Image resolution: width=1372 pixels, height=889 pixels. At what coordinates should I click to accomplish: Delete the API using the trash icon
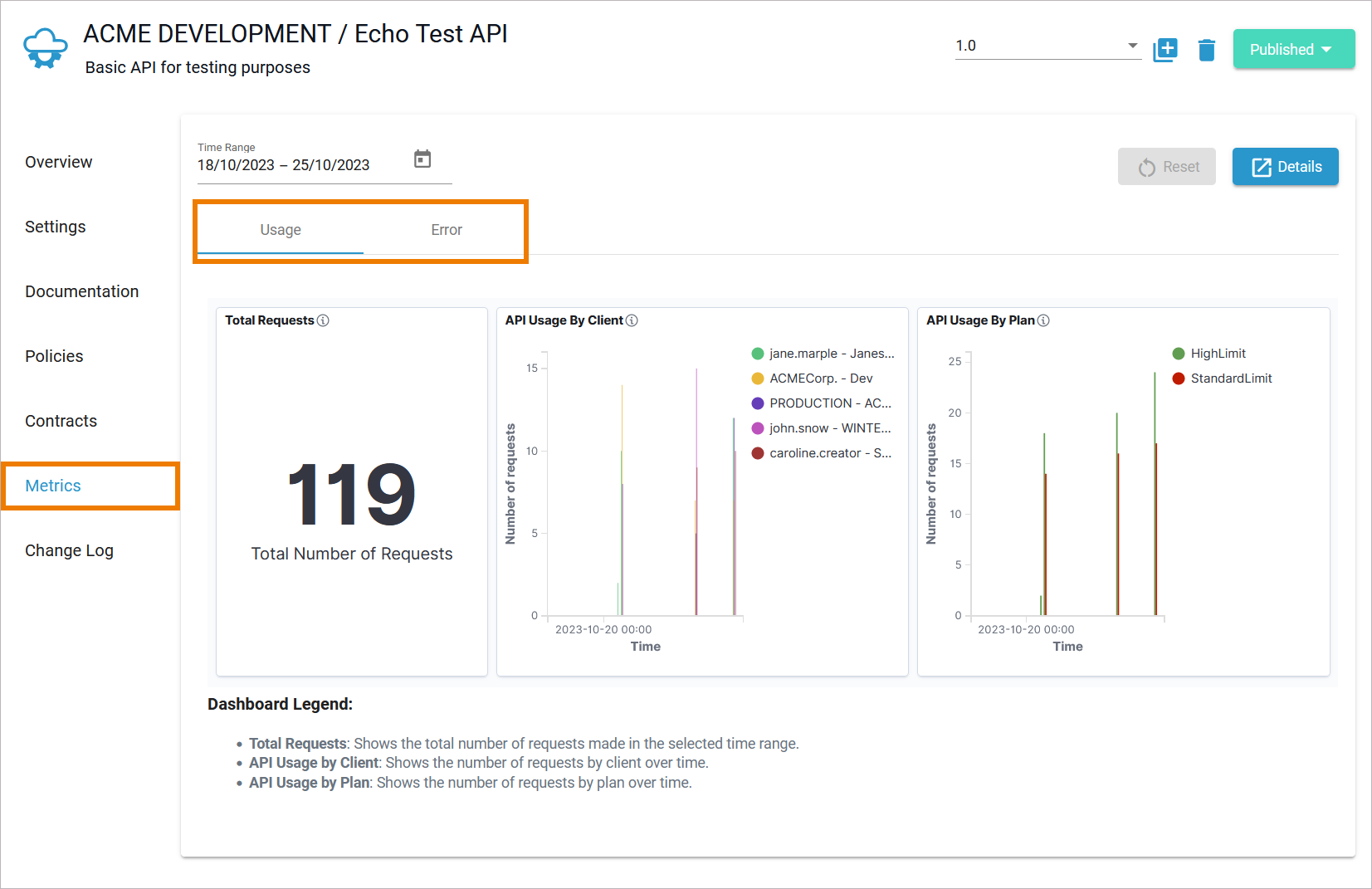click(x=1206, y=50)
